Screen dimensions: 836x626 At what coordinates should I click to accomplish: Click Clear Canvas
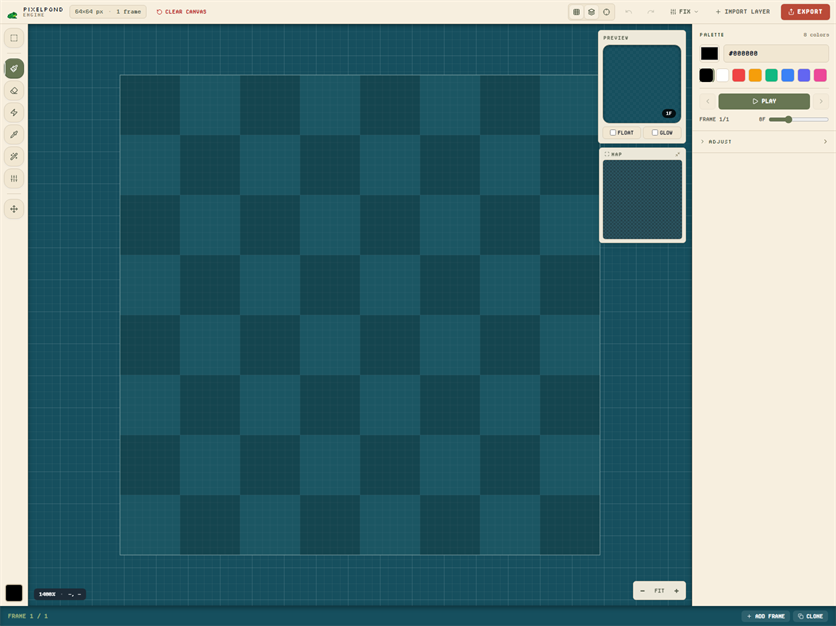coord(181,12)
